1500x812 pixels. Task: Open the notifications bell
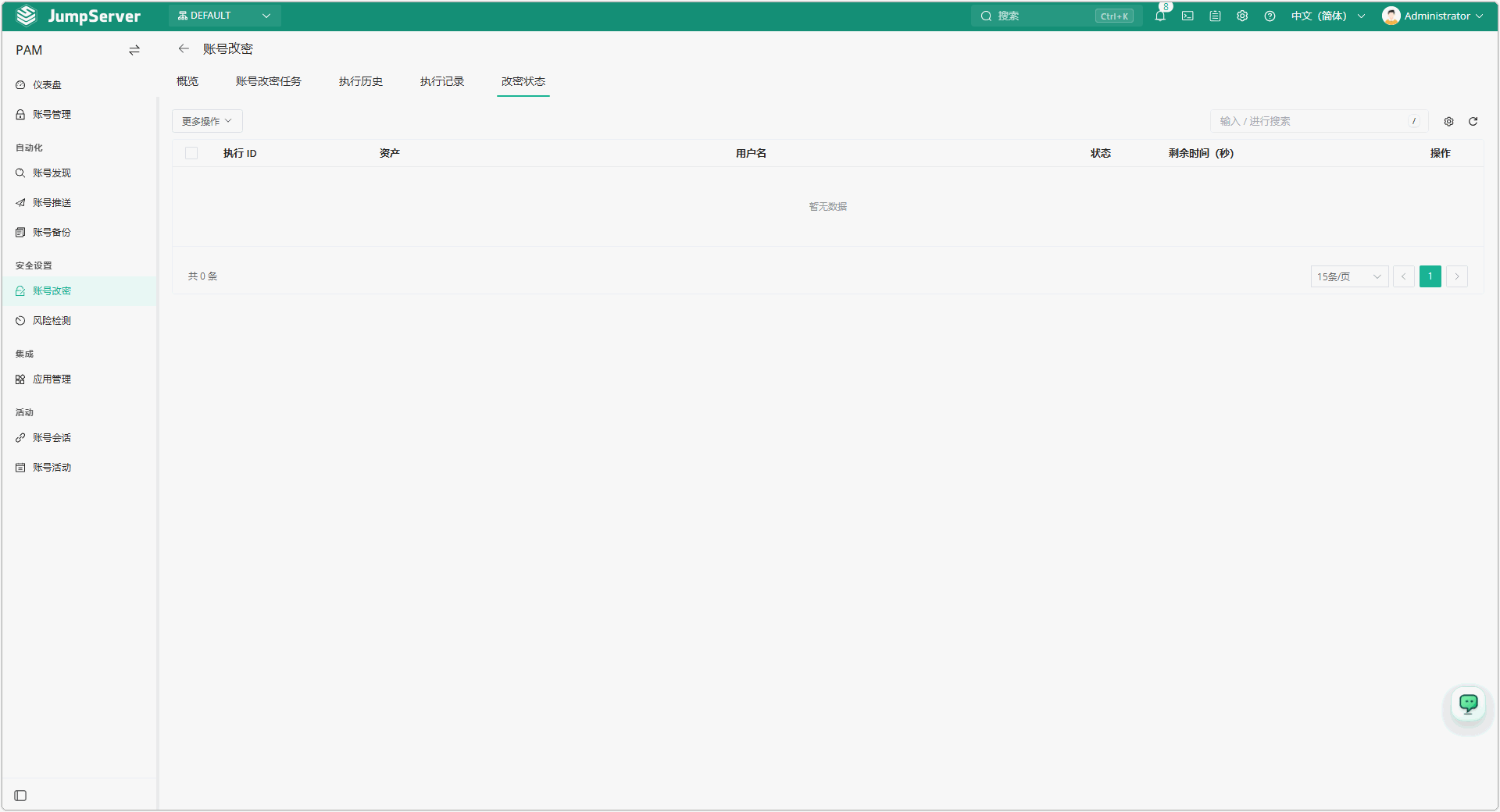pyautogui.click(x=1160, y=16)
